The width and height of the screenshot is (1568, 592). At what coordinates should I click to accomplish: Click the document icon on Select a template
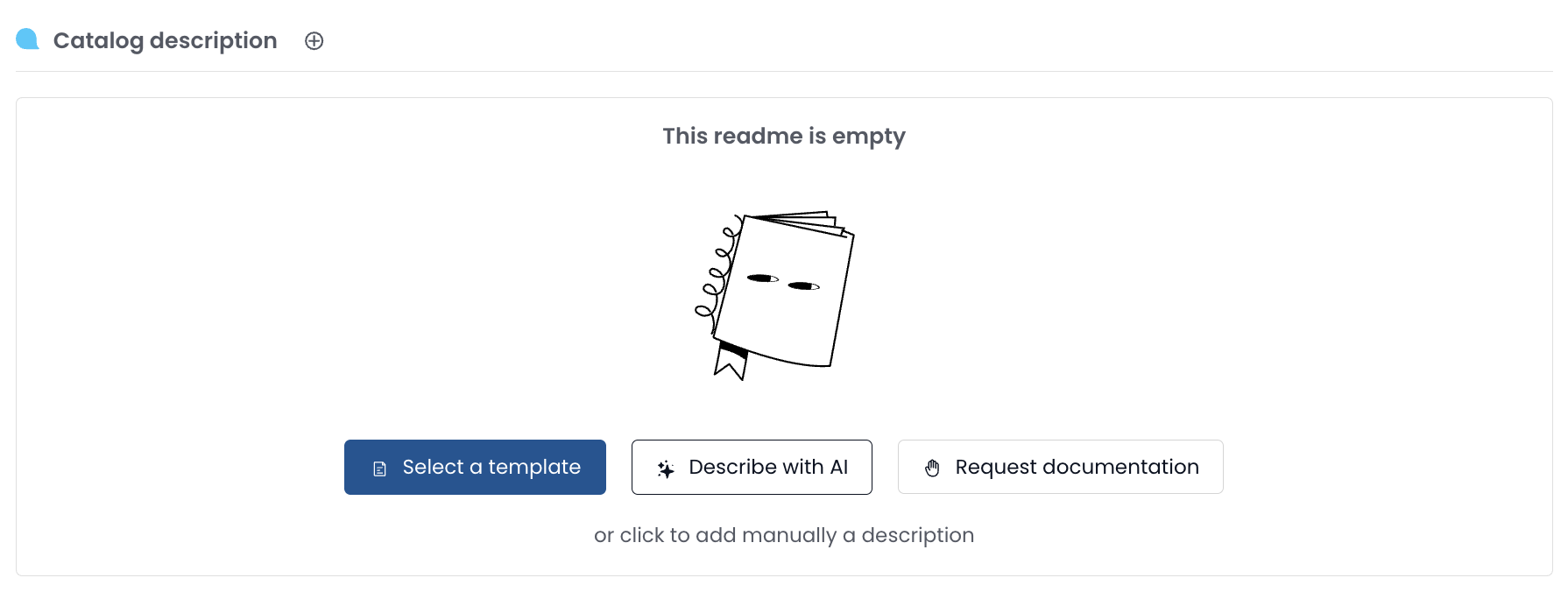click(379, 469)
